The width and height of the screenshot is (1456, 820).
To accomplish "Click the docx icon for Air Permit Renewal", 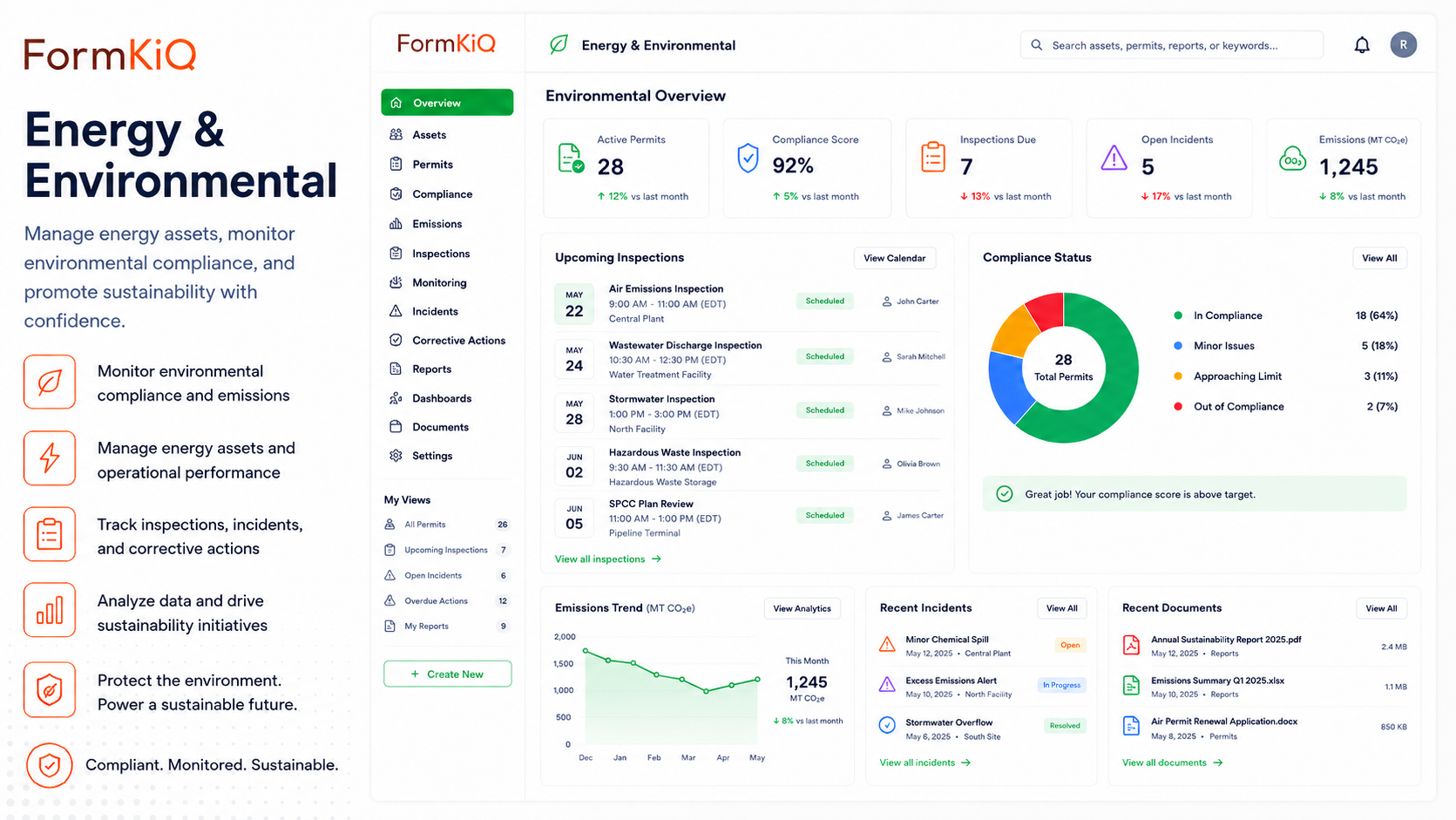I will pos(1131,726).
